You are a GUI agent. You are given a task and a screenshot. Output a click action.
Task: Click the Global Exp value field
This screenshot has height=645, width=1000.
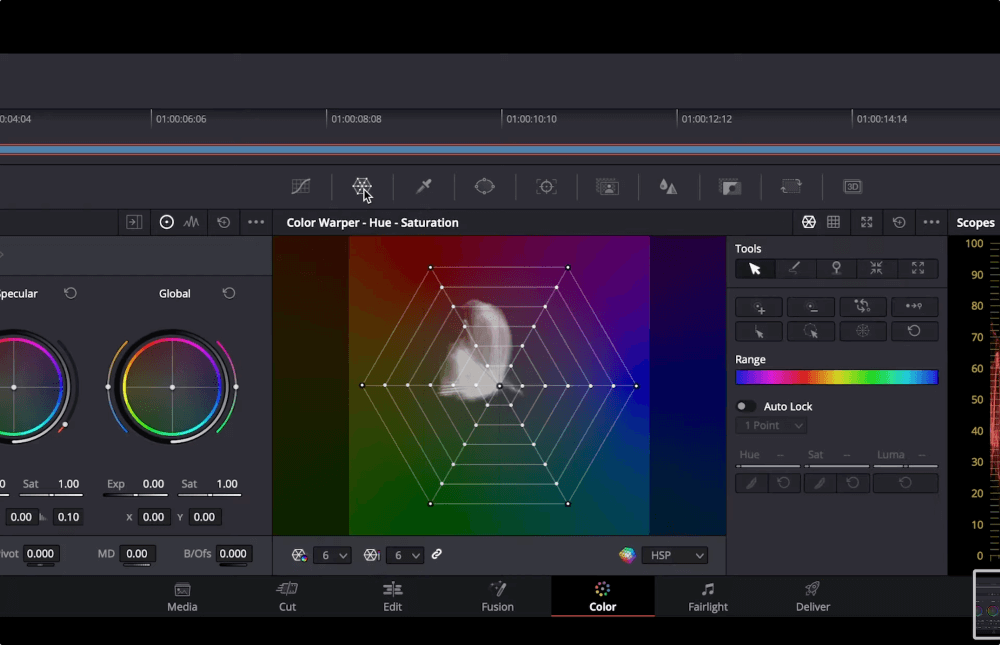click(153, 484)
